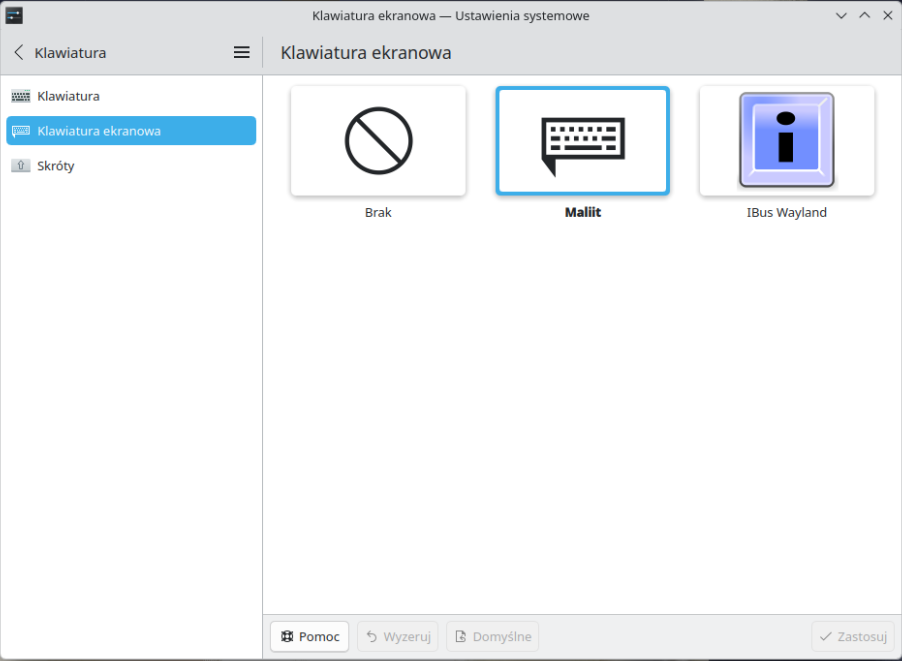The width and height of the screenshot is (902, 661).
Task: Click the Brak label under the first tile
Action: coord(378,213)
